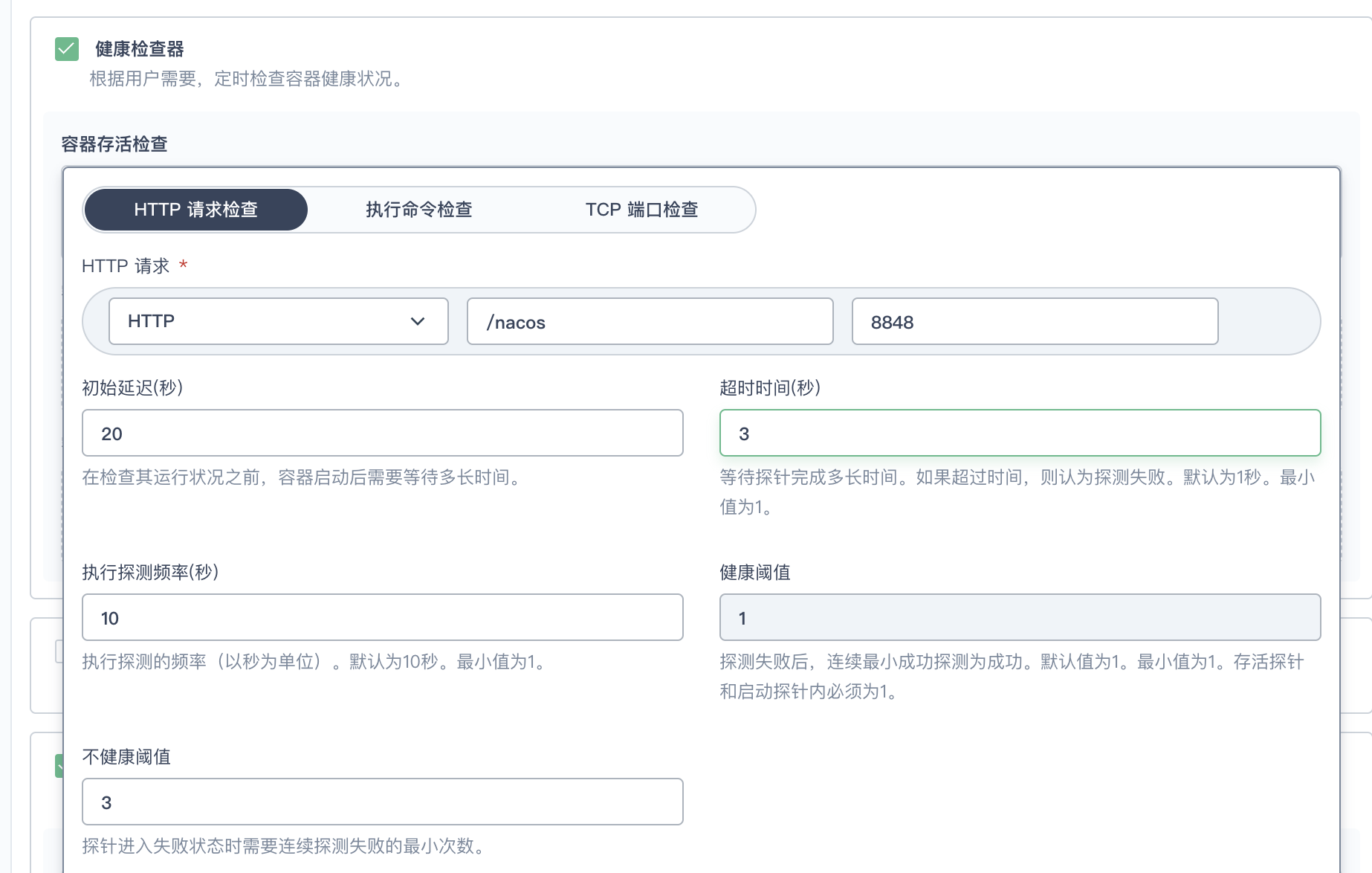
Task: Click the 超时时间(秒) label
Action: [x=770, y=388]
